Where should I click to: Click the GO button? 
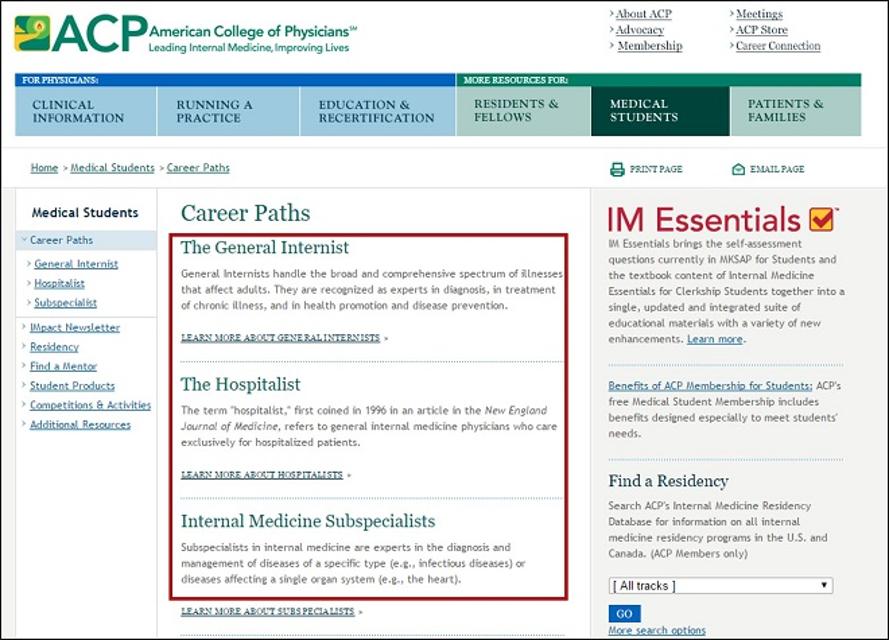pyautogui.click(x=624, y=613)
